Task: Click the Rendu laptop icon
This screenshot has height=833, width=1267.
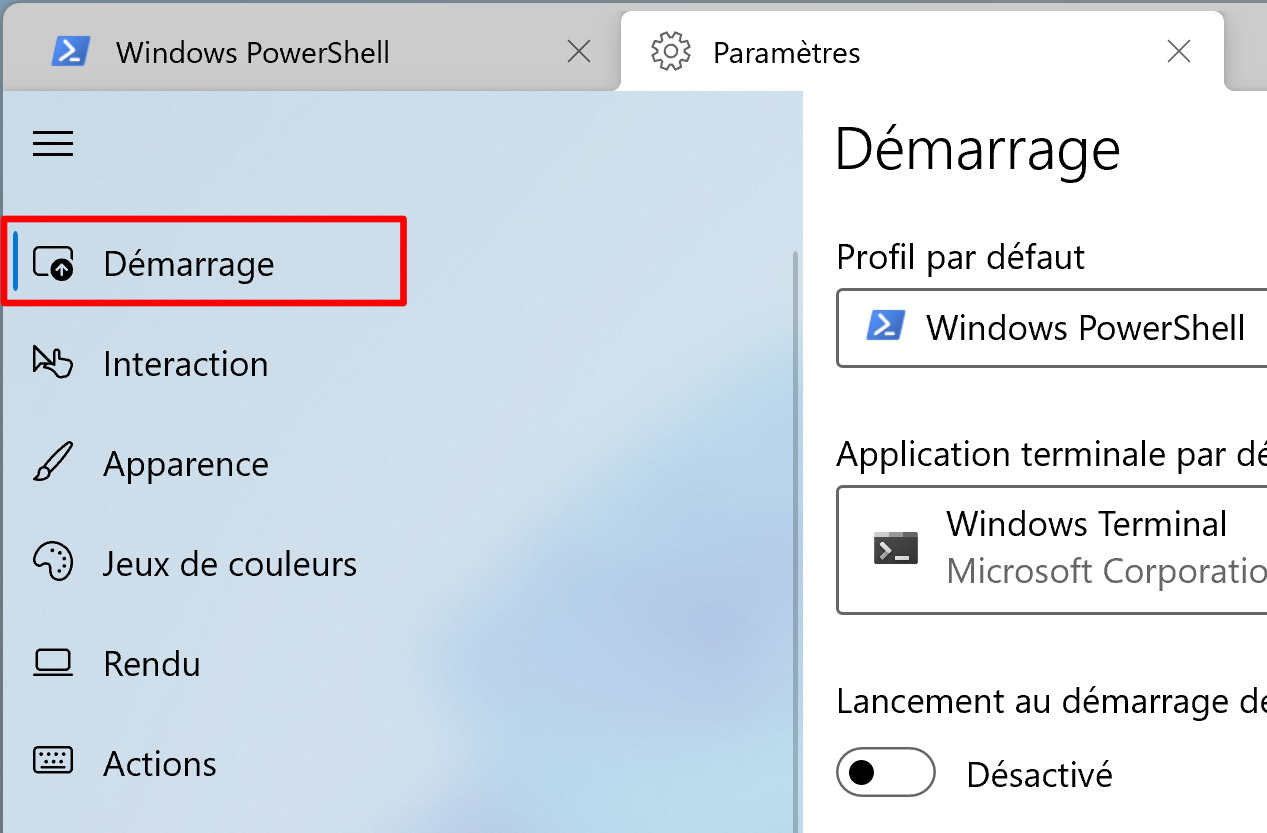Action: pyautogui.click(x=53, y=663)
